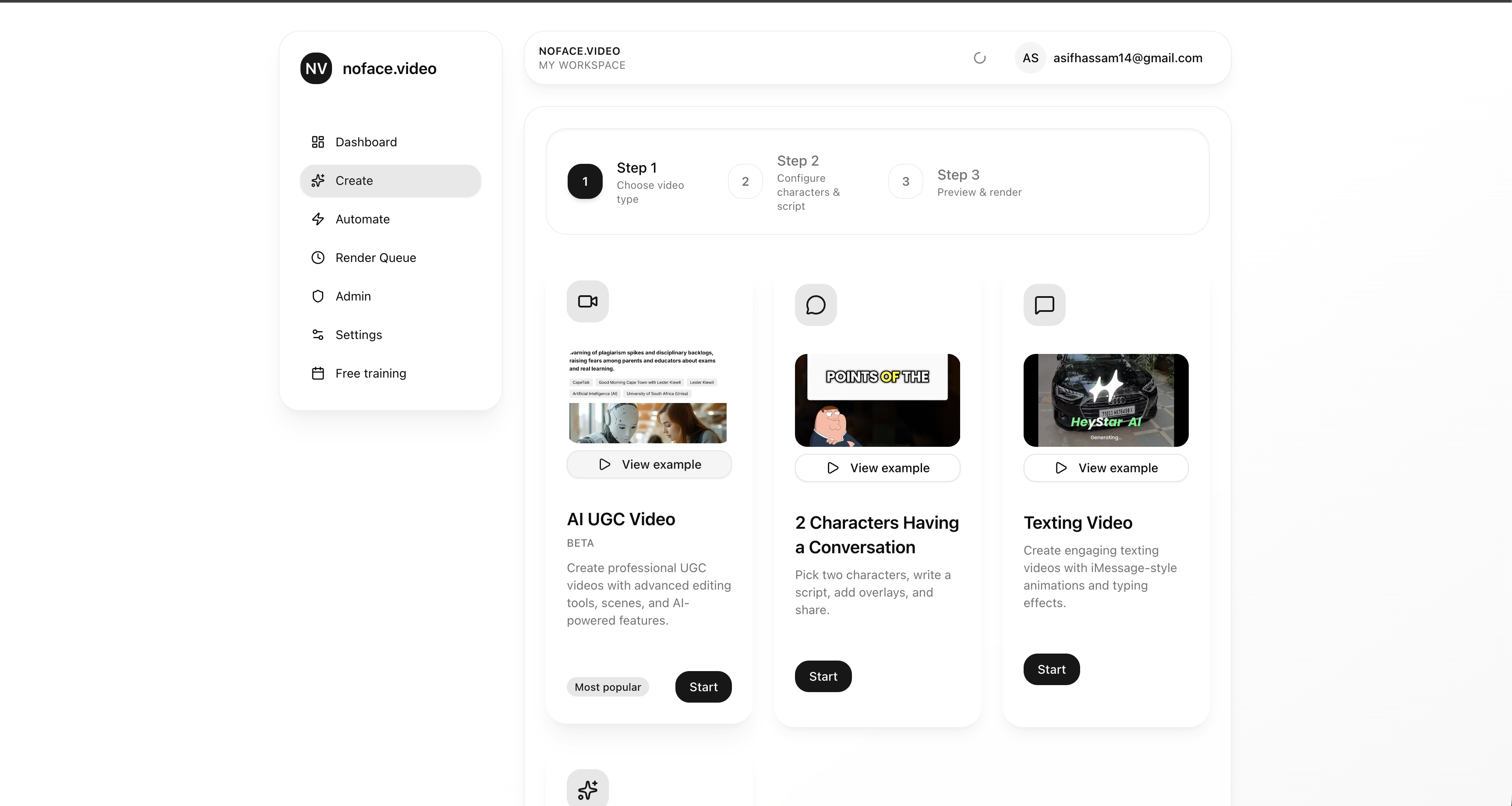1512x806 pixels.
Task: Select the Step 2 number circle
Action: click(x=745, y=181)
